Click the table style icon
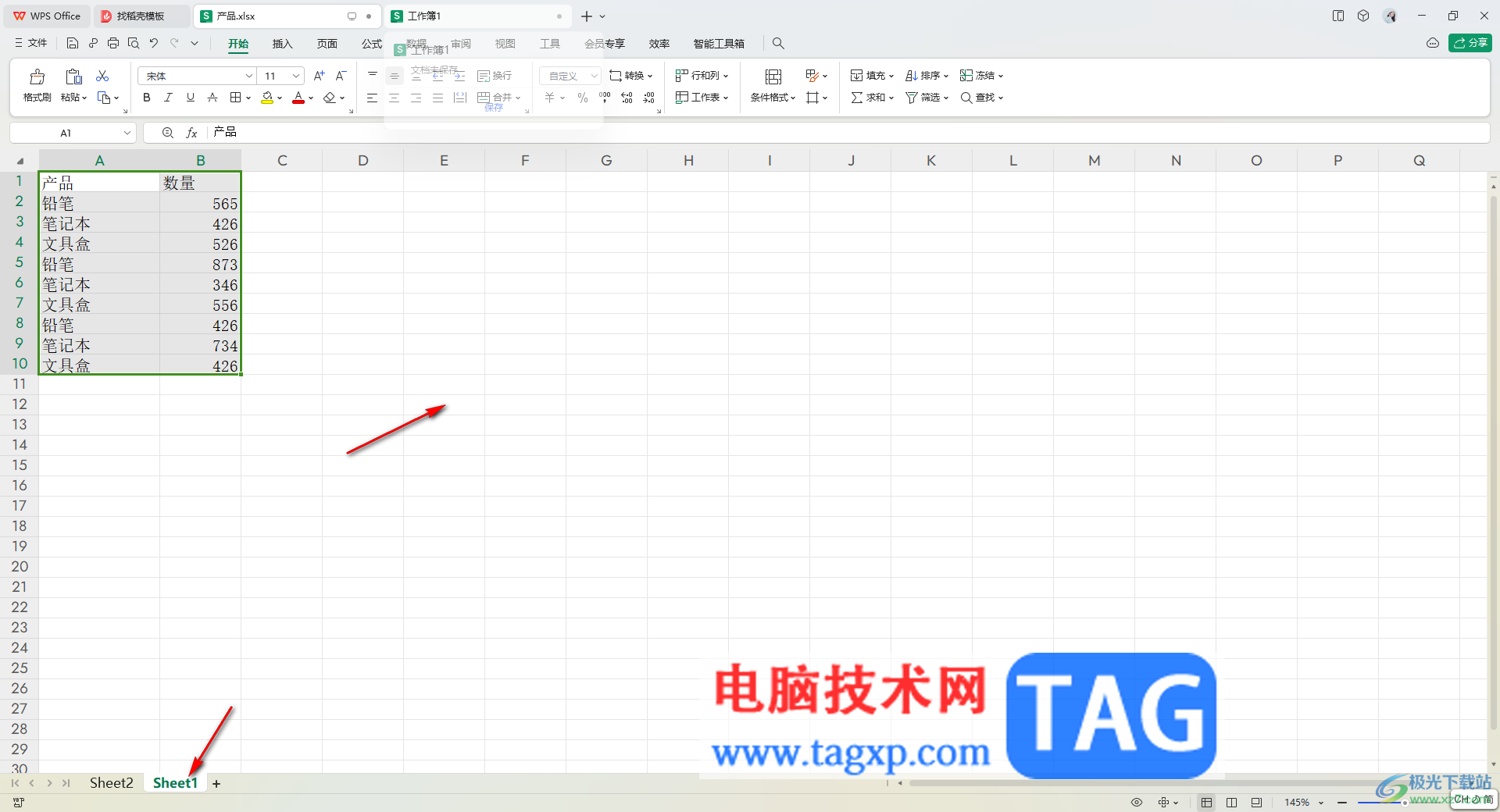This screenshot has height=812, width=1500. pyautogui.click(x=812, y=76)
